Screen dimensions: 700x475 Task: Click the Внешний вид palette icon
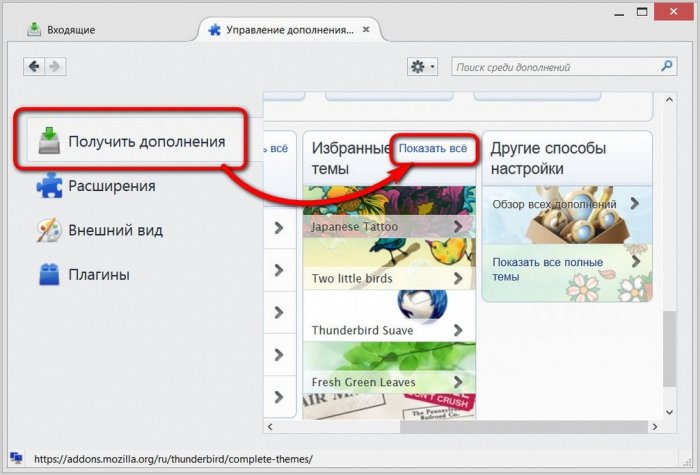(50, 230)
